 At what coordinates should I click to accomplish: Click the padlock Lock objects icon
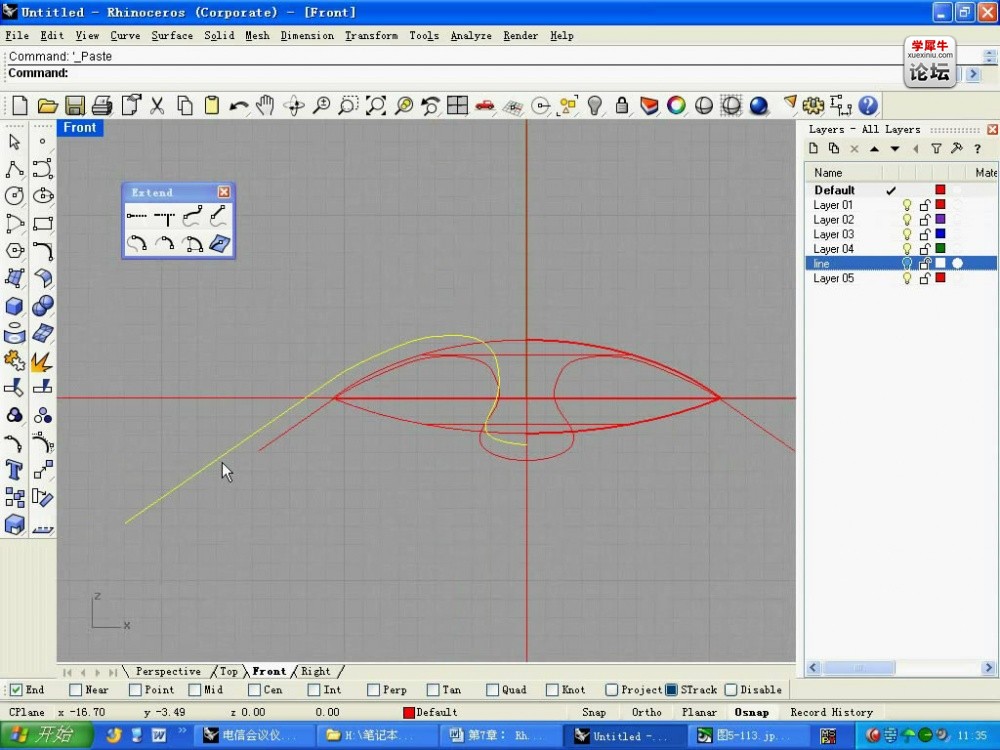[x=622, y=105]
